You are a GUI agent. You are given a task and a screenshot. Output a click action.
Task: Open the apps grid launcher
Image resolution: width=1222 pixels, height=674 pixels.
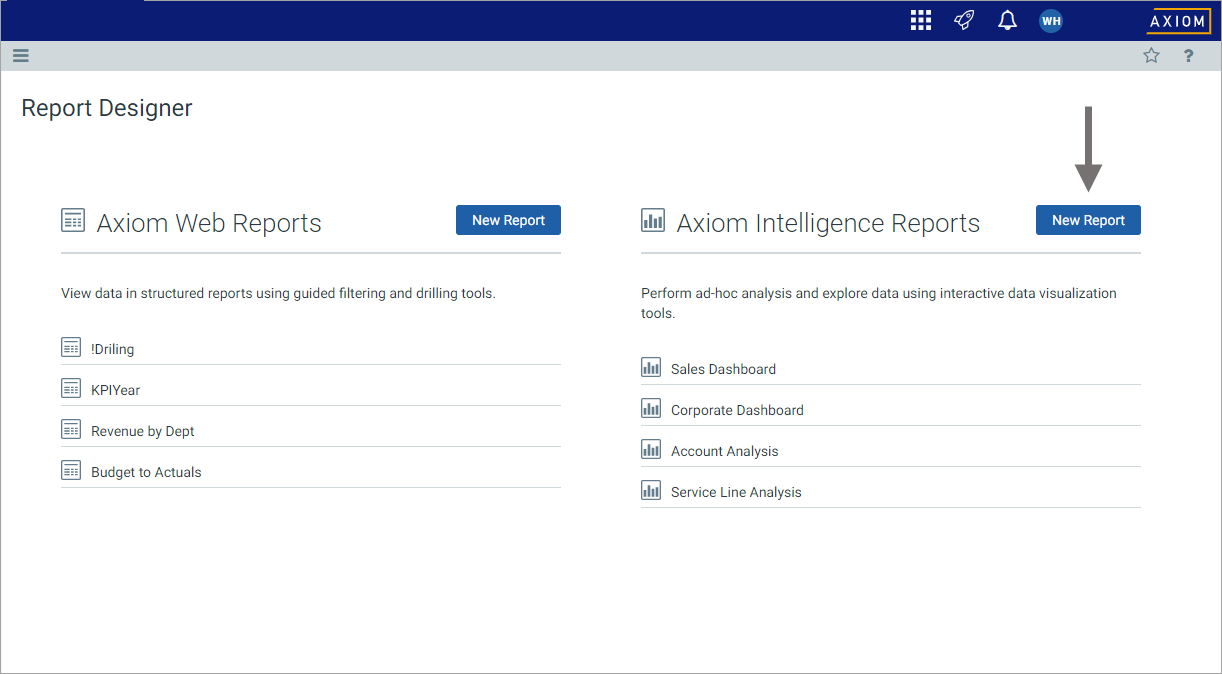click(921, 20)
